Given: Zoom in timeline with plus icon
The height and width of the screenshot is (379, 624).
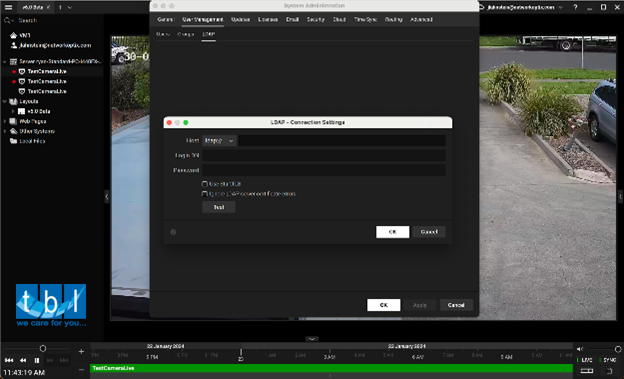Looking at the screenshot, I should (81, 352).
